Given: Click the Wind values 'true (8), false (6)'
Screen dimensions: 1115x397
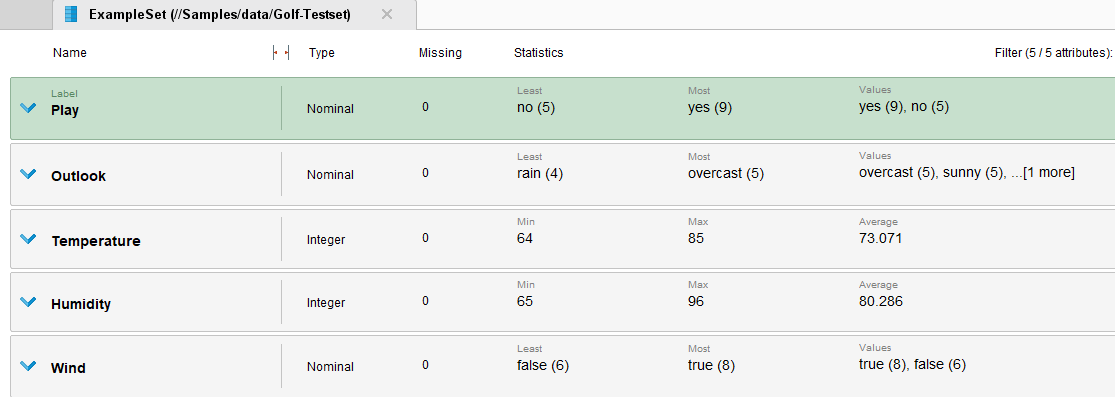Looking at the screenshot, I should coord(912,365).
